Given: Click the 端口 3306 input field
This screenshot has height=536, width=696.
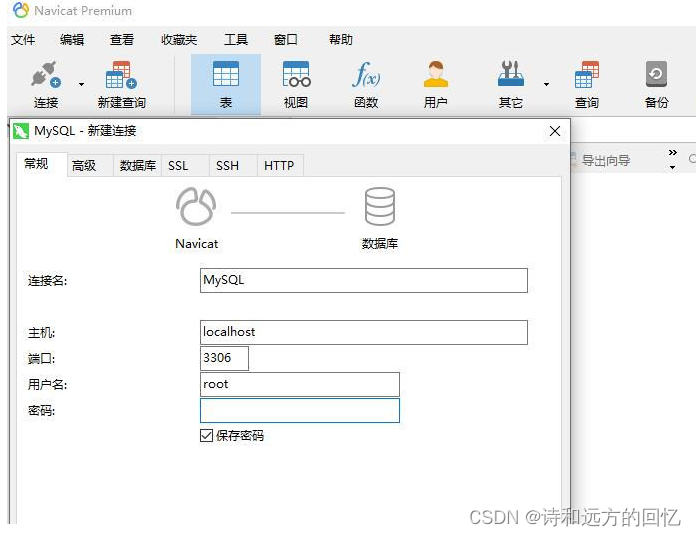Looking at the screenshot, I should tap(224, 358).
